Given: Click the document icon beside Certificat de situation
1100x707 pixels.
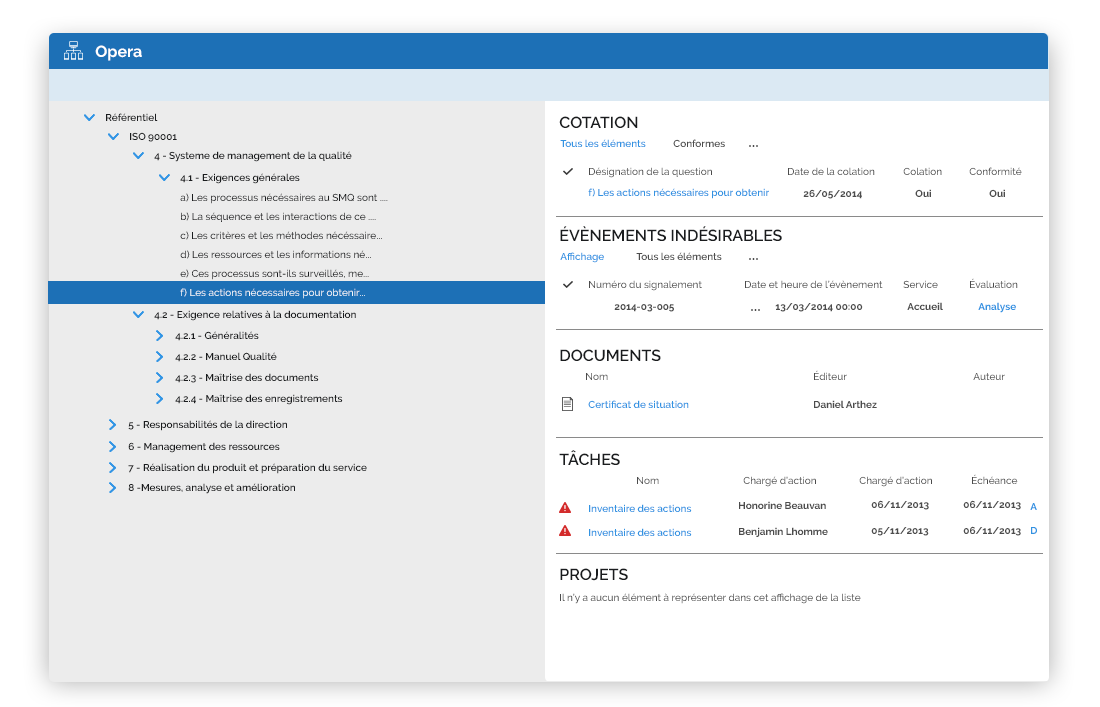Looking at the screenshot, I should [x=567, y=405].
